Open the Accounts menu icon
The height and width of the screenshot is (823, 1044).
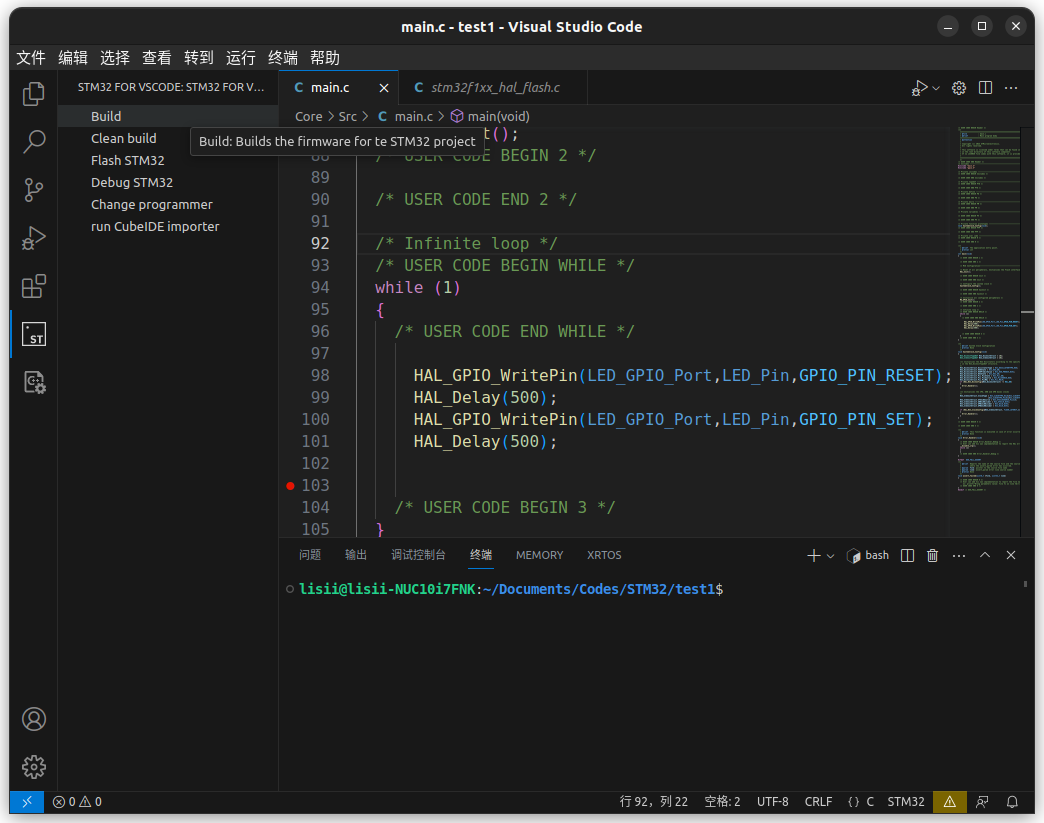[33, 719]
